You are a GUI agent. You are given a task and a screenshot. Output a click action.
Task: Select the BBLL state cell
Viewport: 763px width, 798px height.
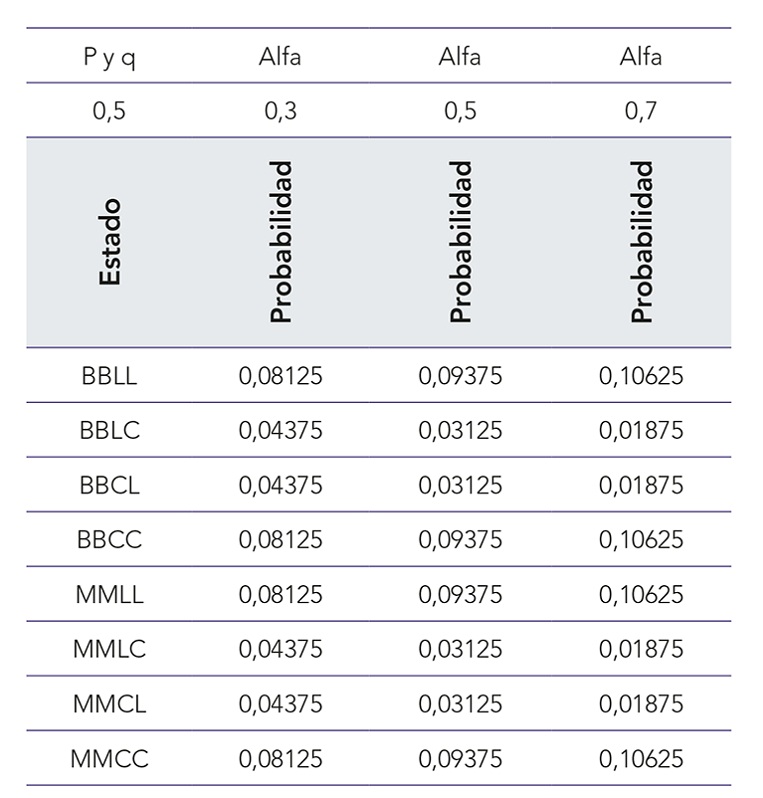(x=109, y=376)
